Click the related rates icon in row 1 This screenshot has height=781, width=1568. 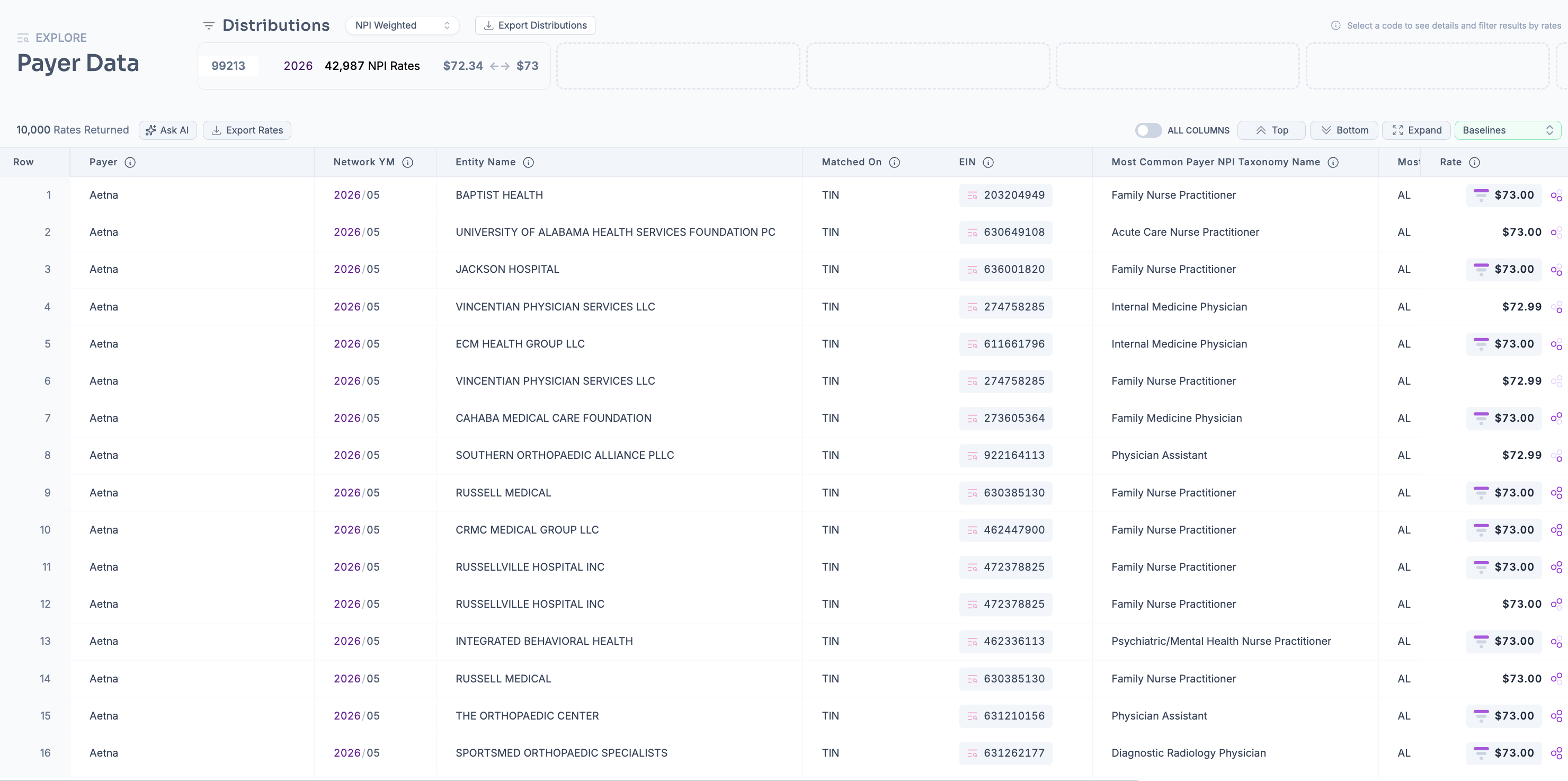(x=1556, y=196)
